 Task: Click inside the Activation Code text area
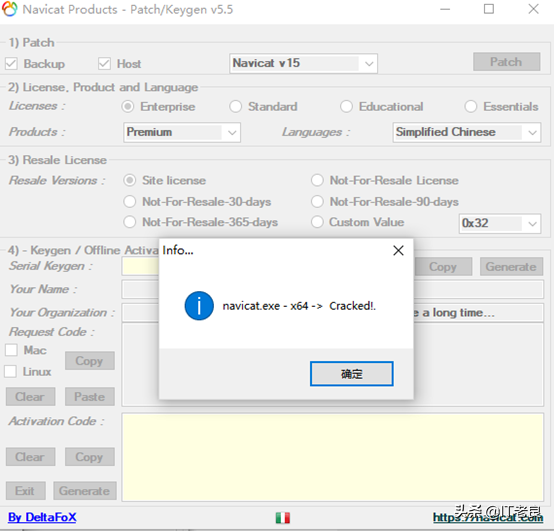click(332, 457)
